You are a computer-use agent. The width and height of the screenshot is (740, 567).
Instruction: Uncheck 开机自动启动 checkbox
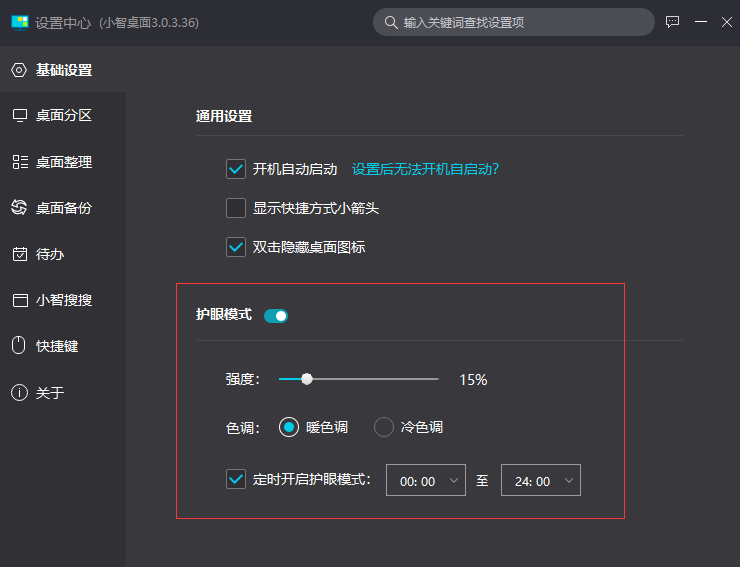[x=236, y=169]
